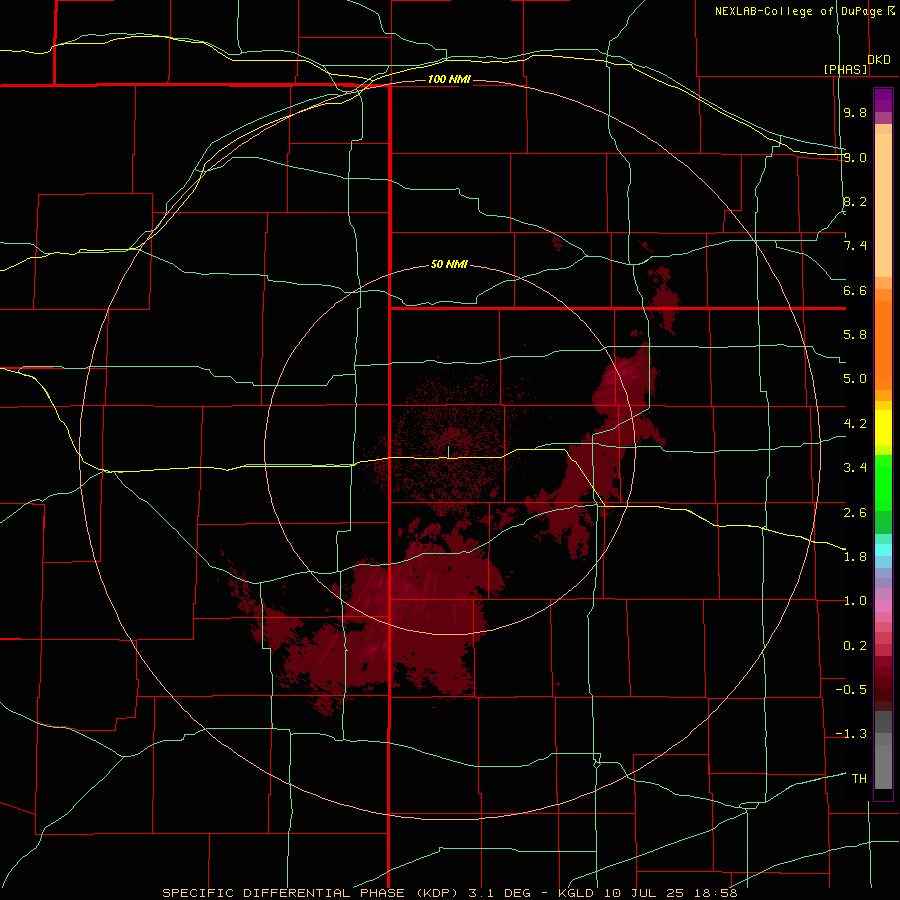900x900 pixels.
Task: Click the 7.4 legend value
Action: [x=855, y=246]
